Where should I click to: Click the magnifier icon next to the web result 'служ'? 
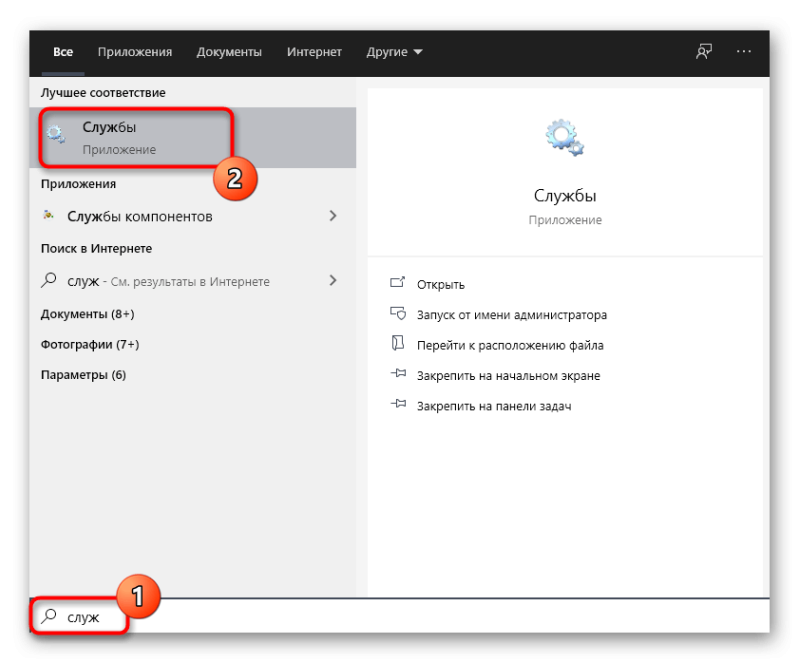48,280
